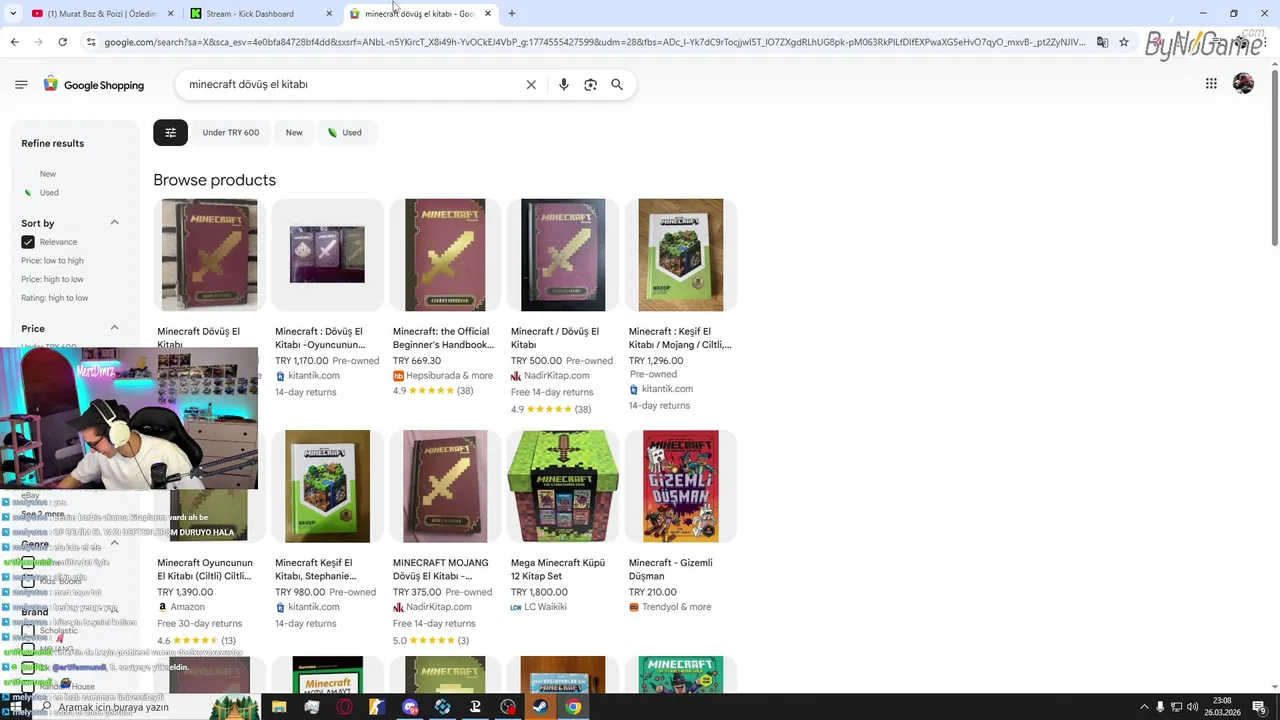Open the Windows Start menu
The width and height of the screenshot is (1280, 720).
[x=14, y=707]
